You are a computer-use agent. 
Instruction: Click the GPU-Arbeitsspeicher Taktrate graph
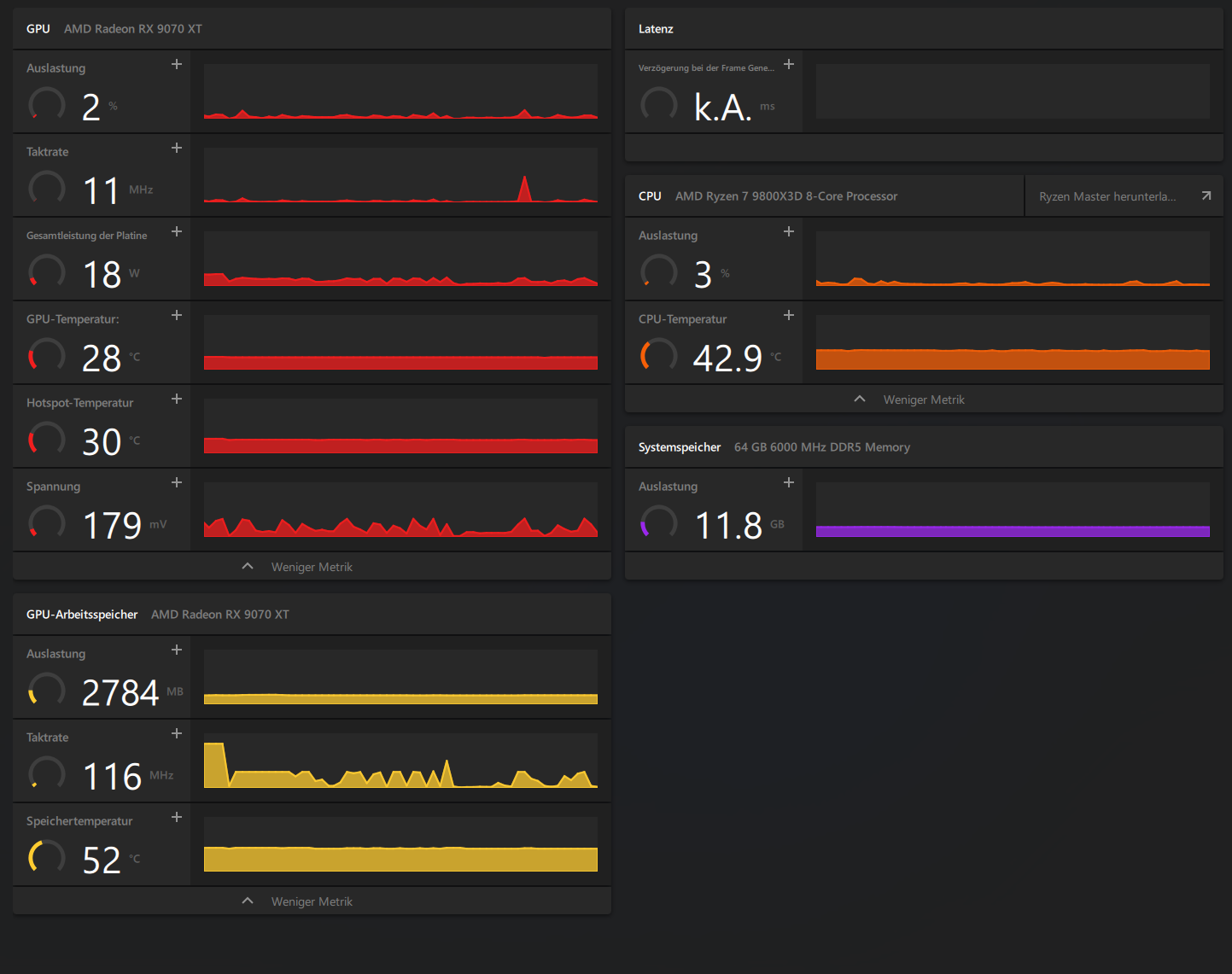pos(400,761)
